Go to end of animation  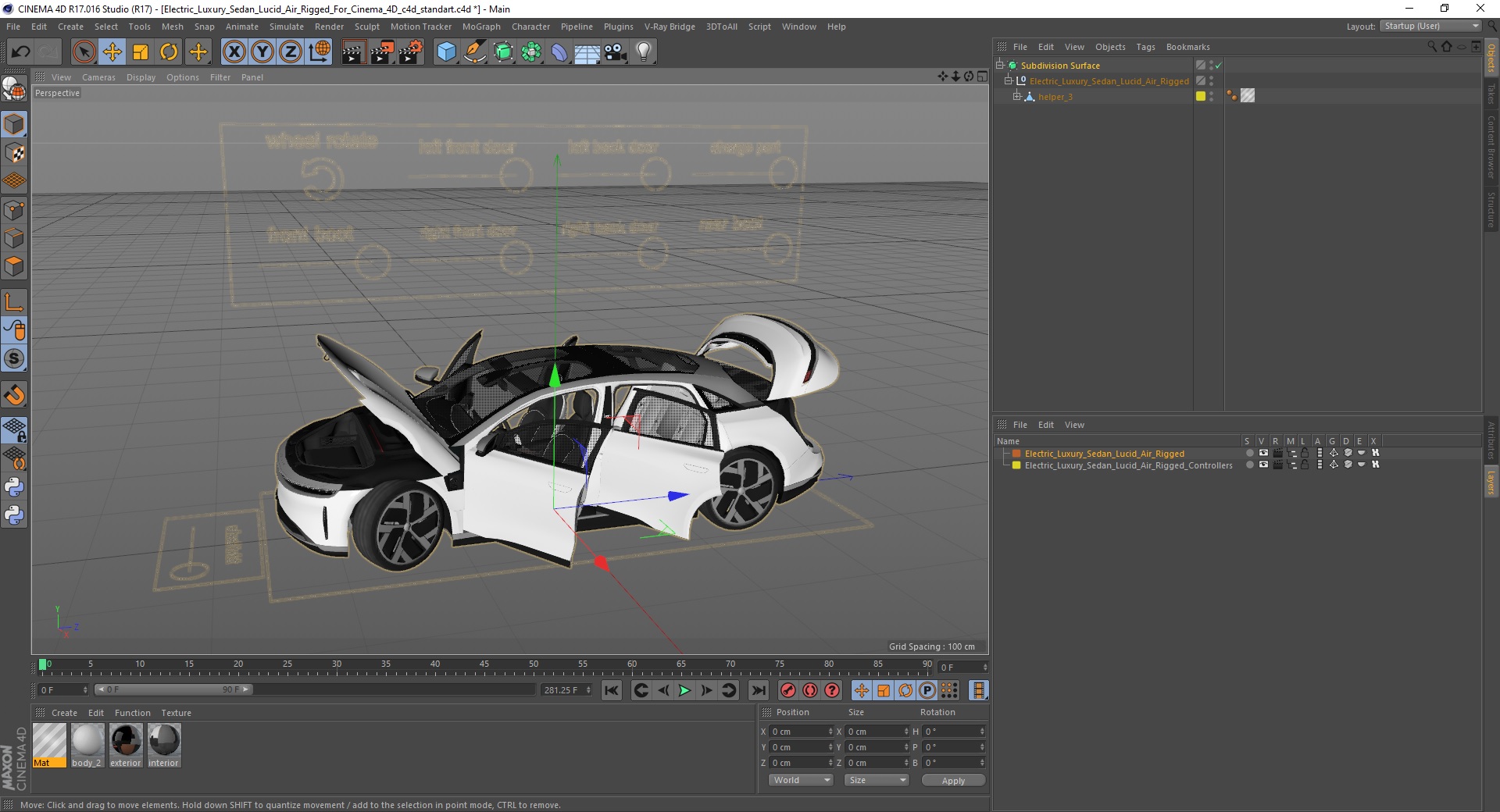758,690
